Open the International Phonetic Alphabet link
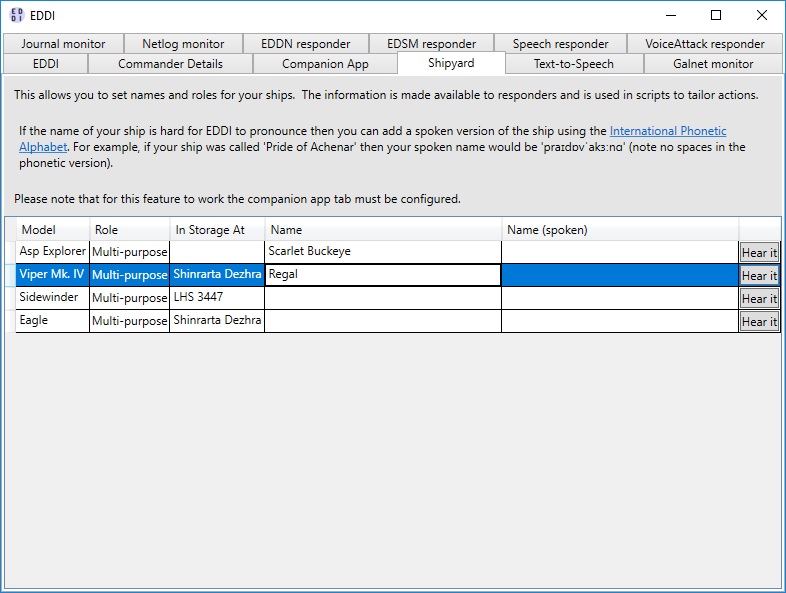786x593 pixels. (668, 131)
